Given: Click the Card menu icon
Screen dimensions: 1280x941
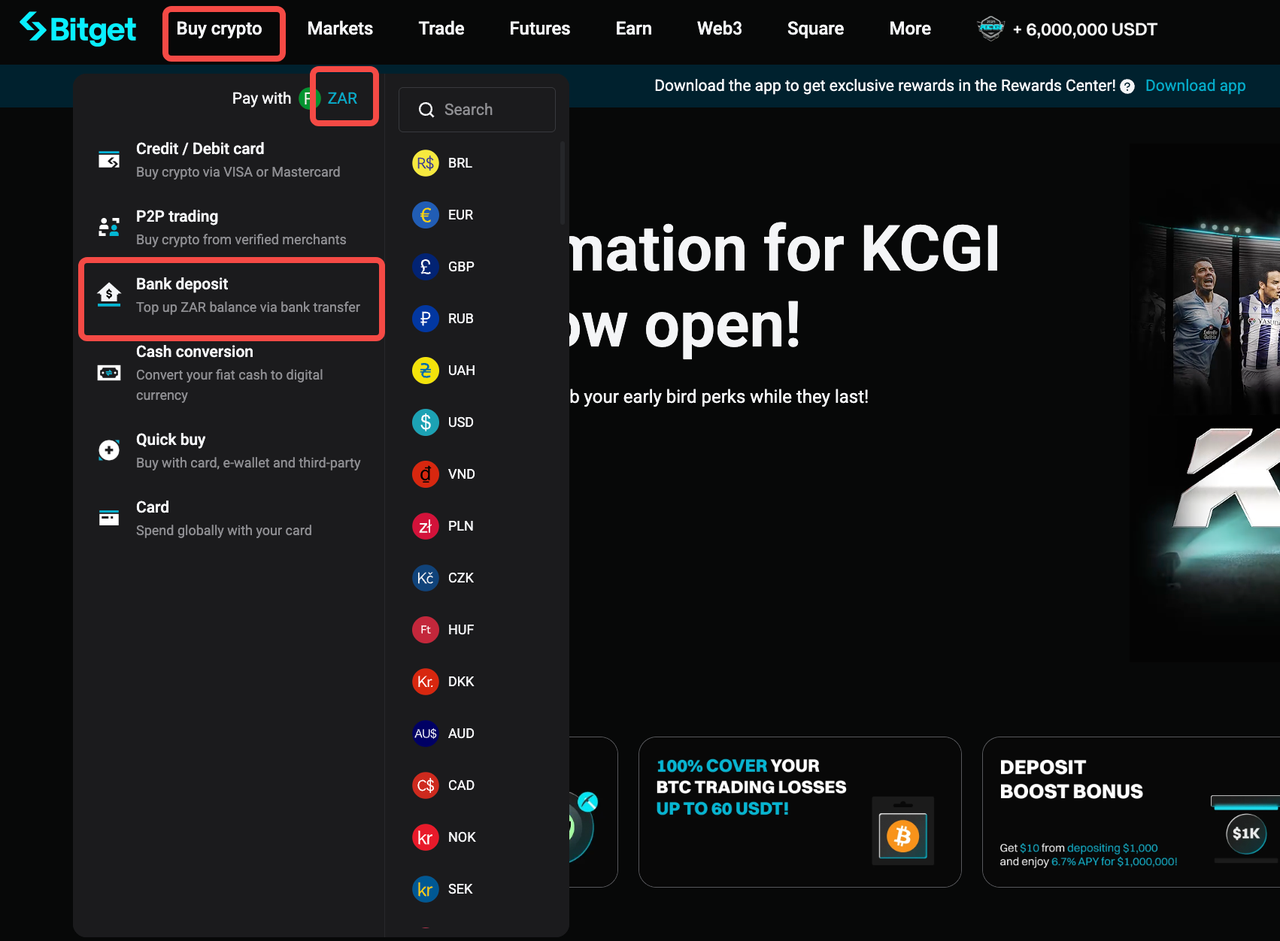Looking at the screenshot, I should 109,518.
